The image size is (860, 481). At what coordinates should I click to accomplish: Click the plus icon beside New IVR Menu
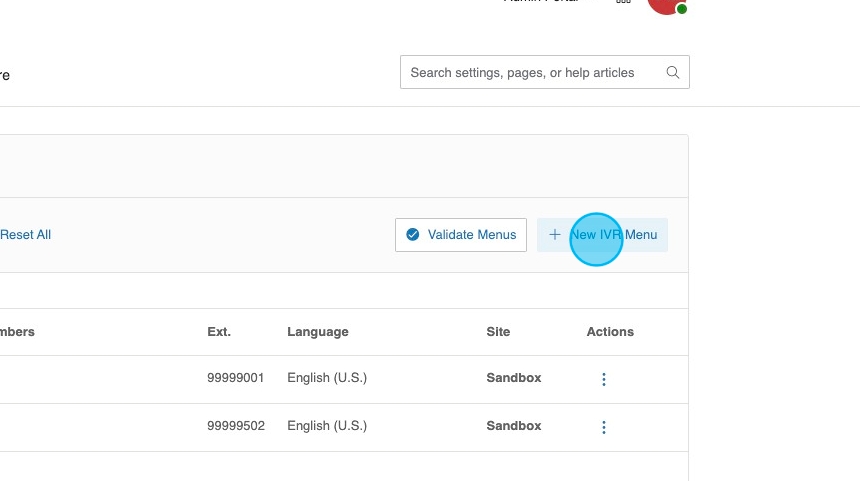pos(555,235)
